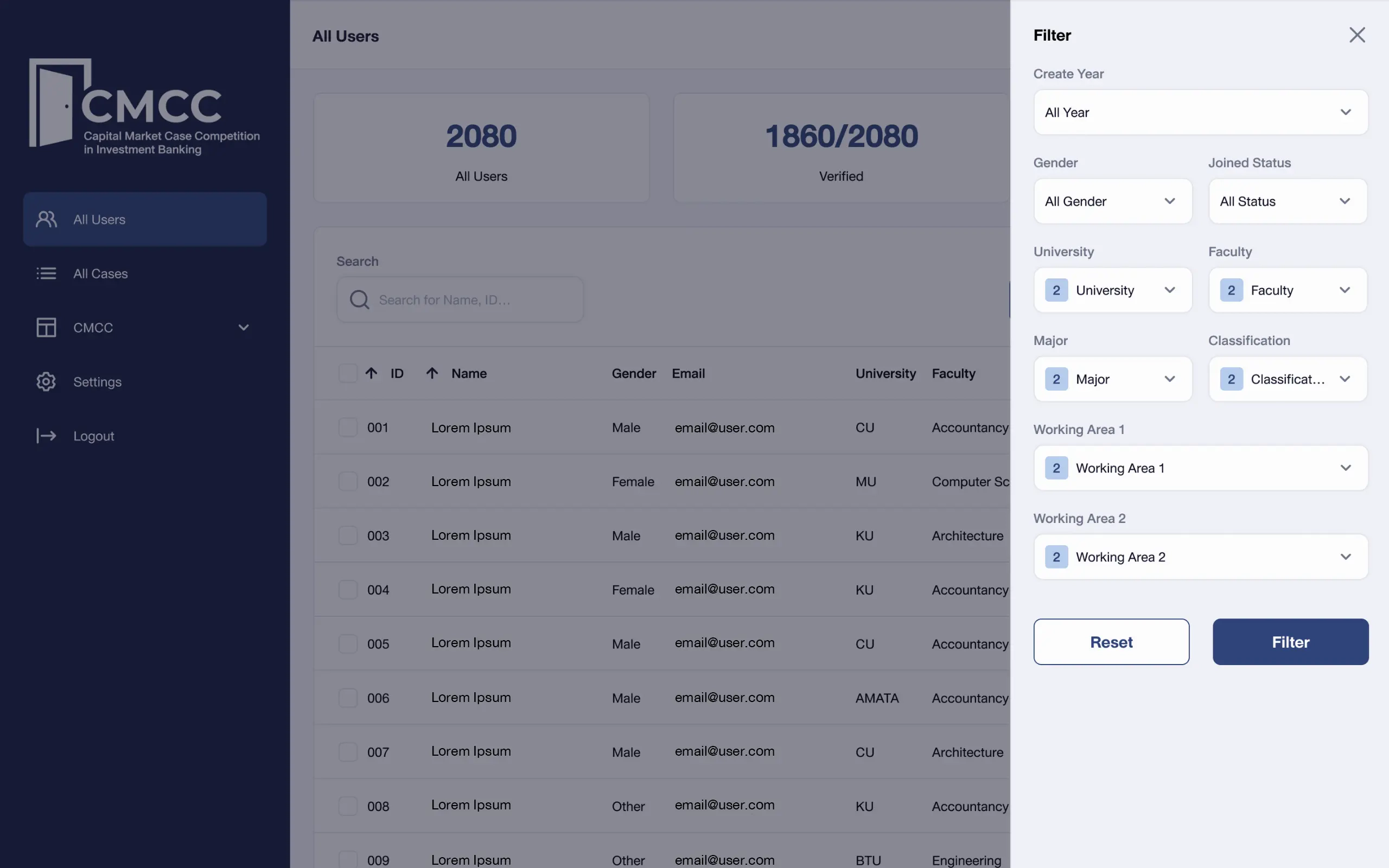Expand the CMCC sidebar submenu chevron
Image resolution: width=1389 pixels, height=868 pixels.
point(244,327)
